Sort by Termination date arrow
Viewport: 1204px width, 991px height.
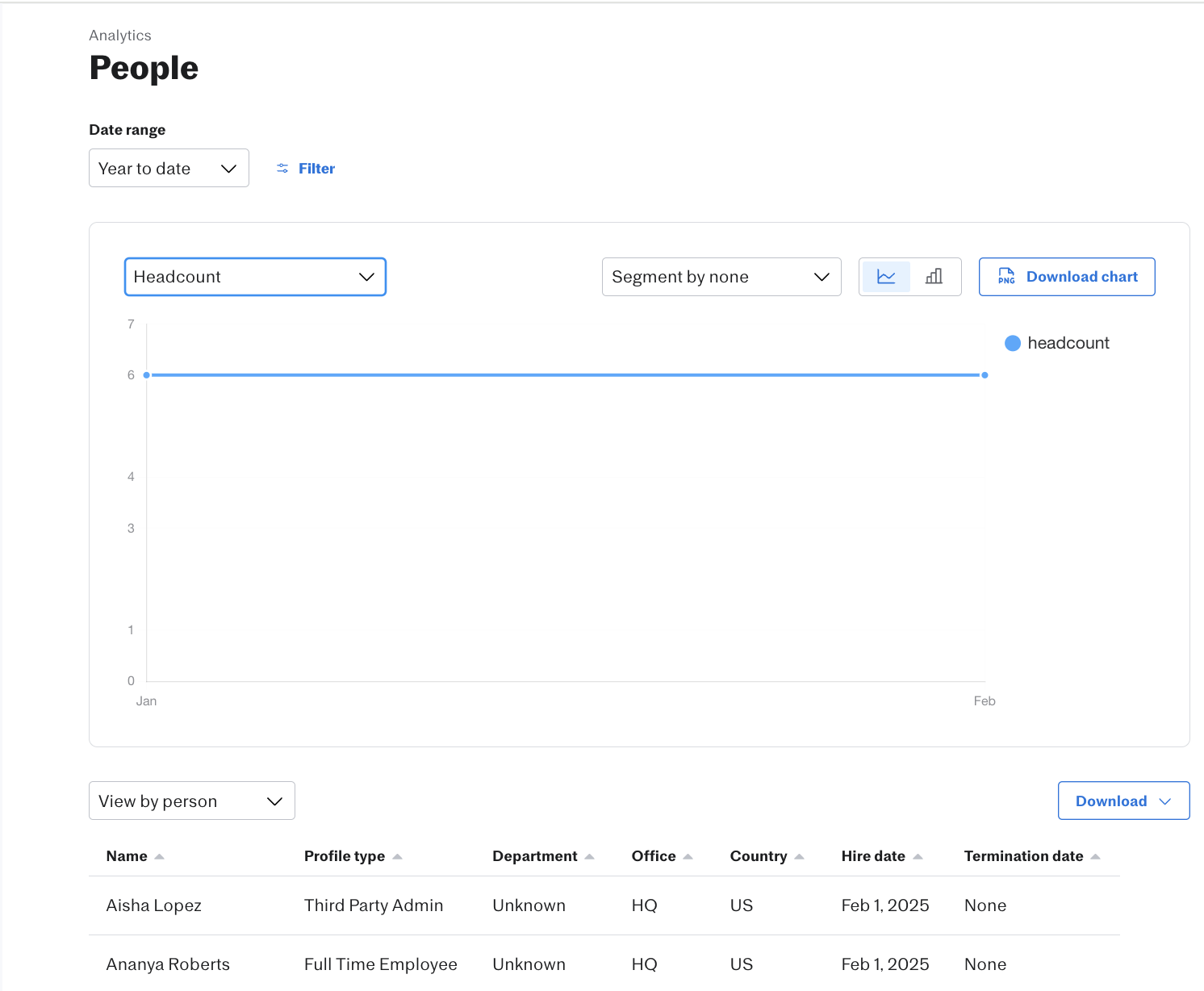1095,857
